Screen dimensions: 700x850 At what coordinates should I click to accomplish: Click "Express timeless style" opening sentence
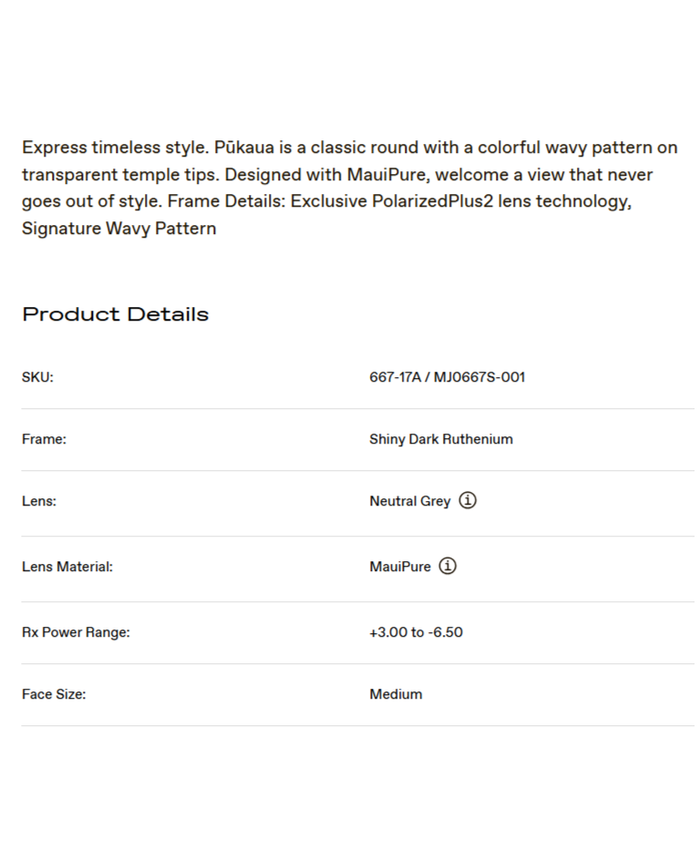click(x=115, y=148)
